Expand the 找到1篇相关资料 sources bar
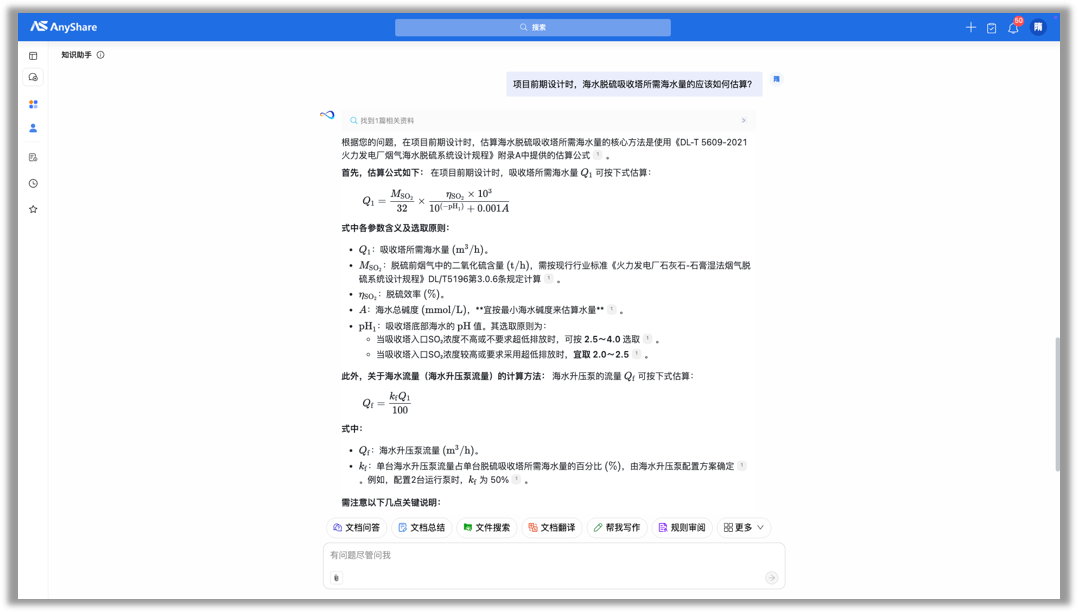 [x=547, y=120]
